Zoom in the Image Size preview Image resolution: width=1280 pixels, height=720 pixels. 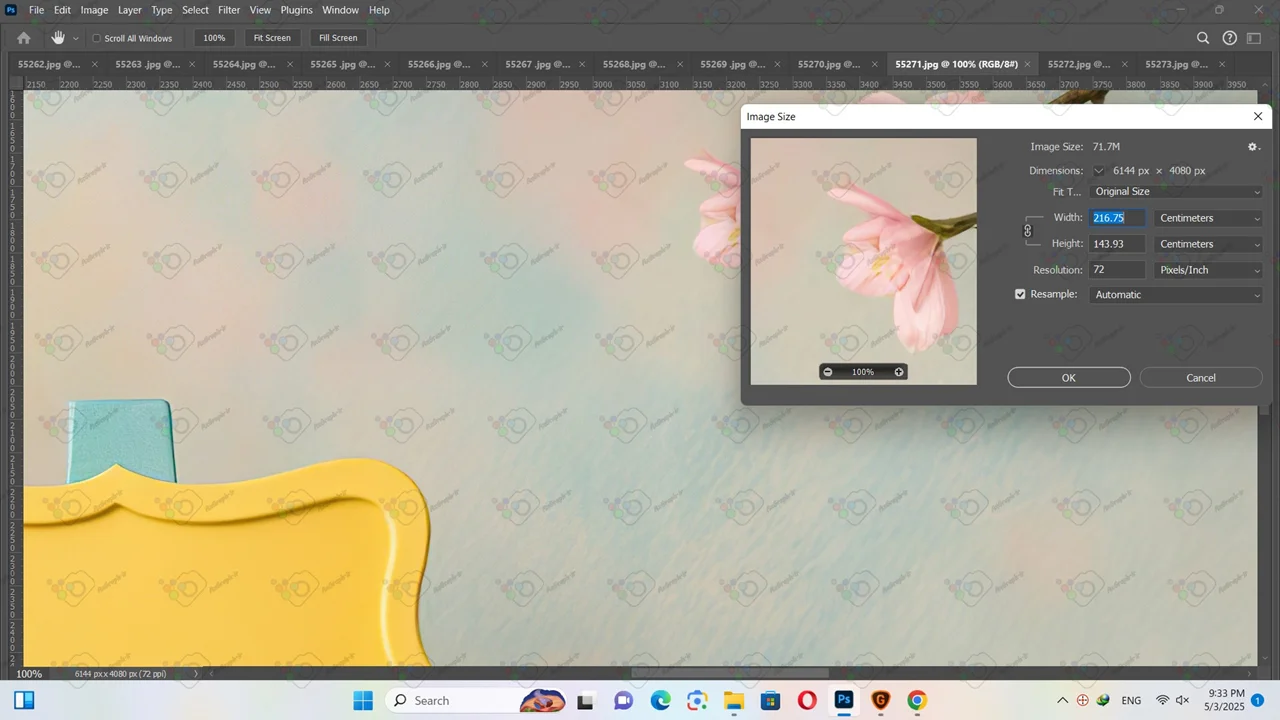(899, 372)
